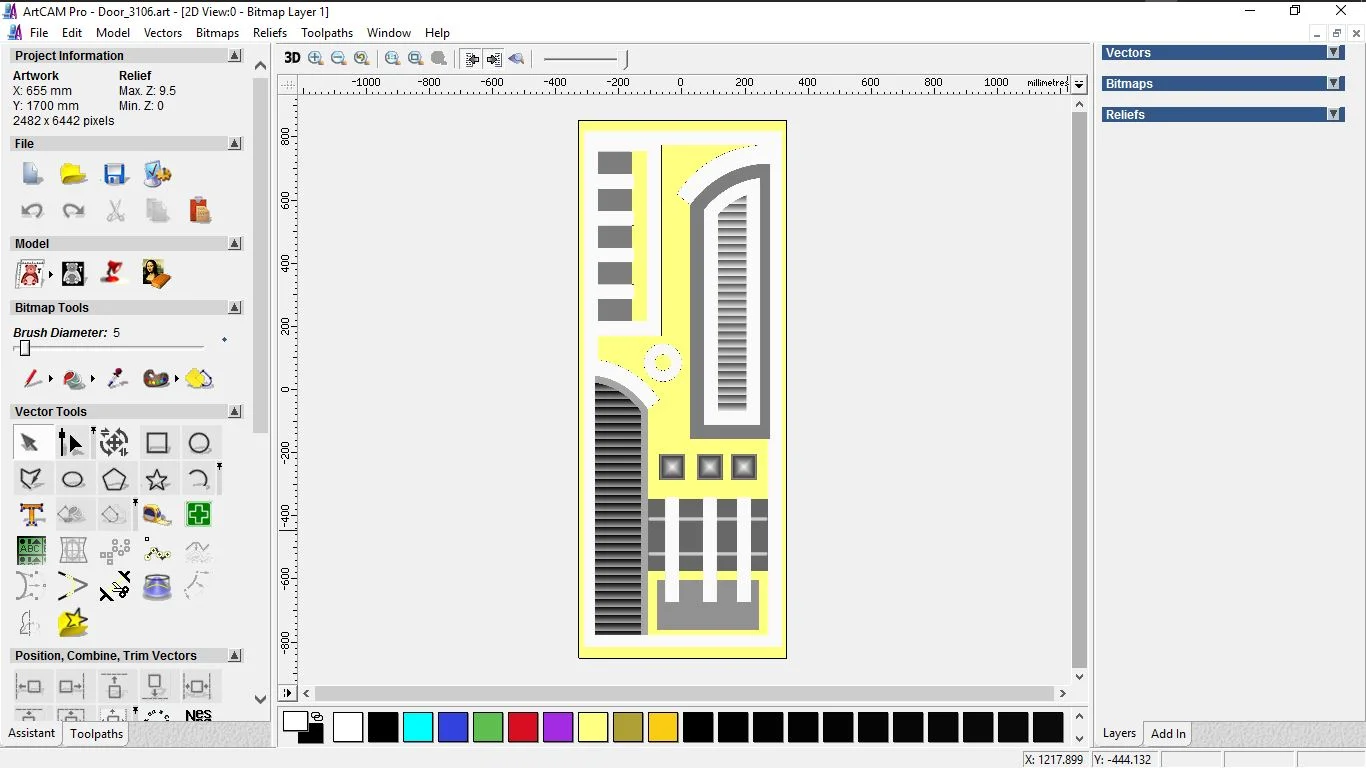Click the Lights and Material lamp icon

[115, 273]
